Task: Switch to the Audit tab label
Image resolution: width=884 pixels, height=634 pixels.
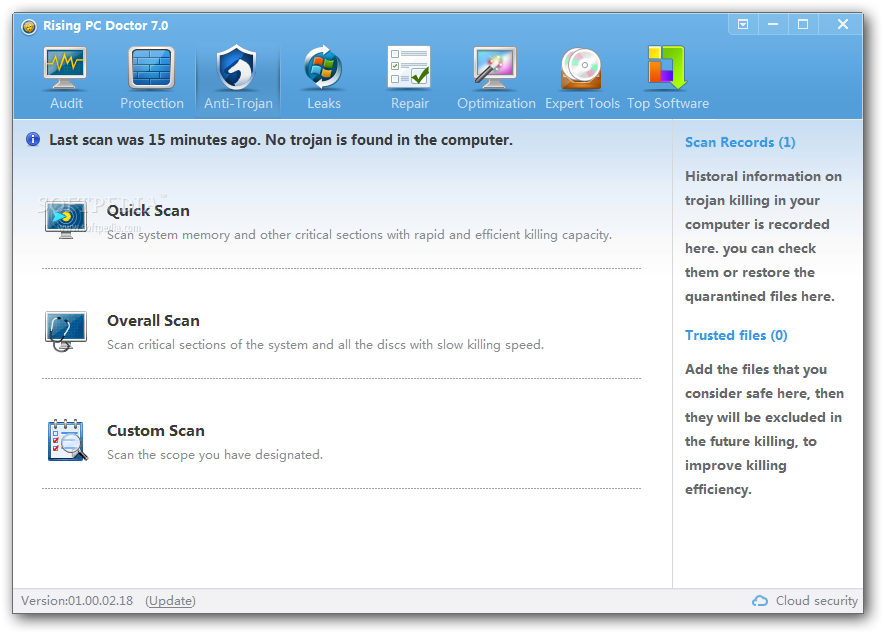Action: (66, 104)
